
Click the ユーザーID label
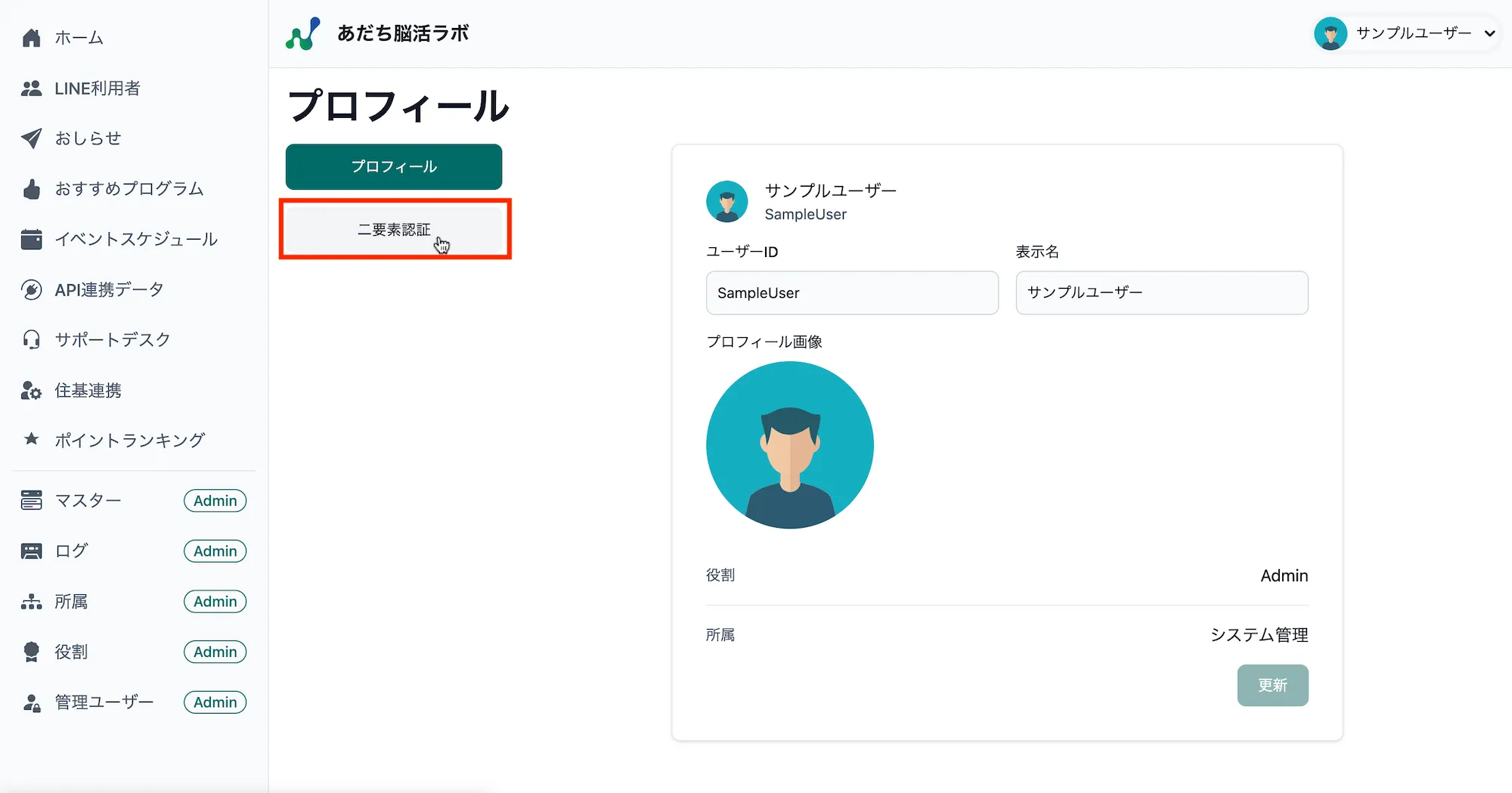click(742, 252)
